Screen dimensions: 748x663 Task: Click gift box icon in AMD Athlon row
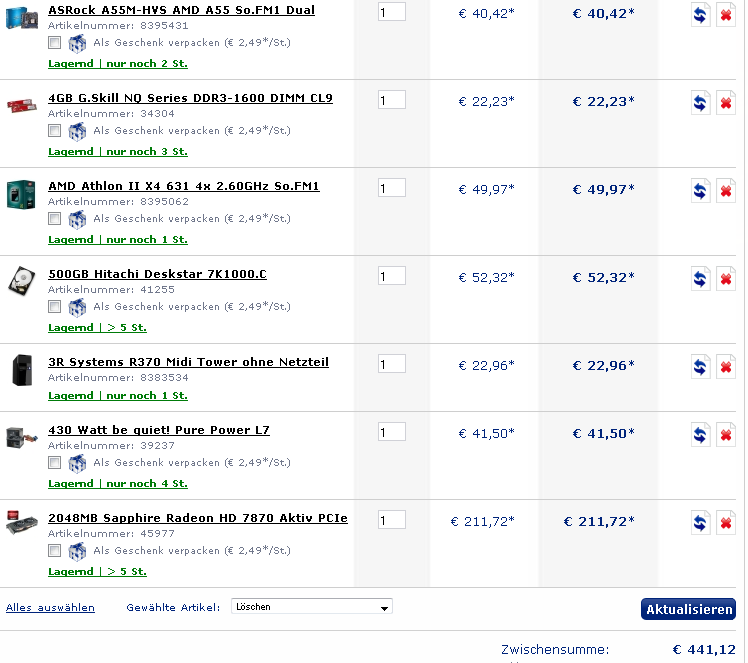point(77,219)
